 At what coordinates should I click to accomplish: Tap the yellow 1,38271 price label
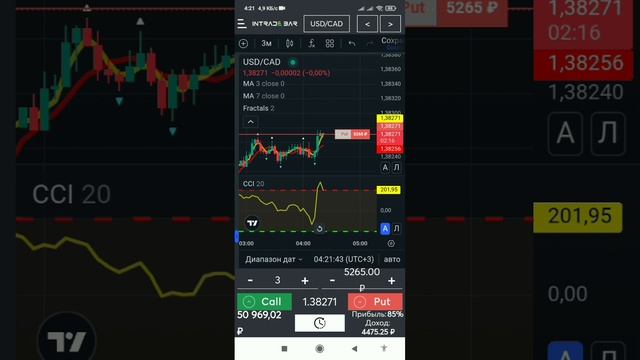tap(390, 118)
